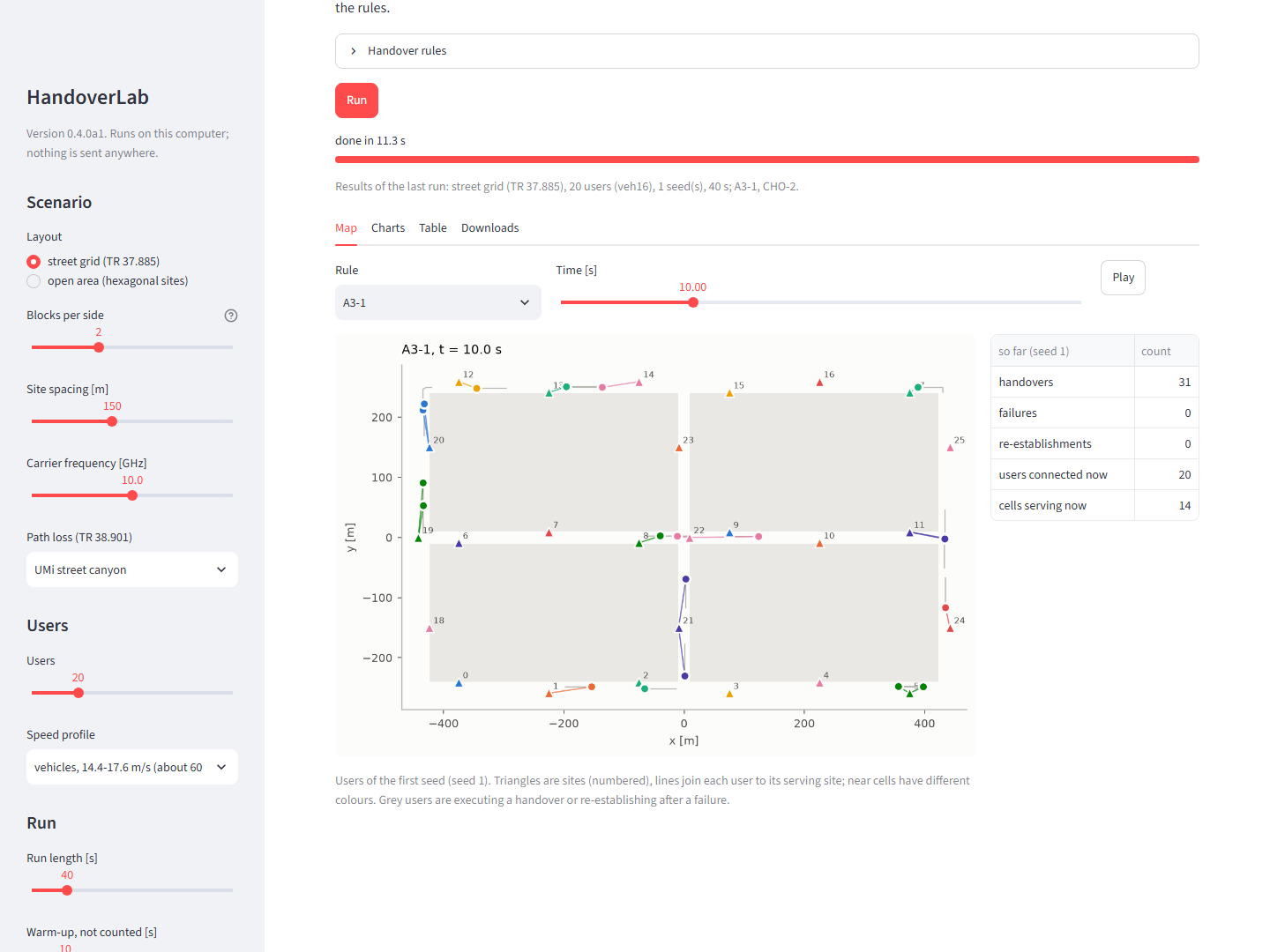The width and height of the screenshot is (1270, 952).
Task: Go to the Downloads tab
Action: coord(490,228)
